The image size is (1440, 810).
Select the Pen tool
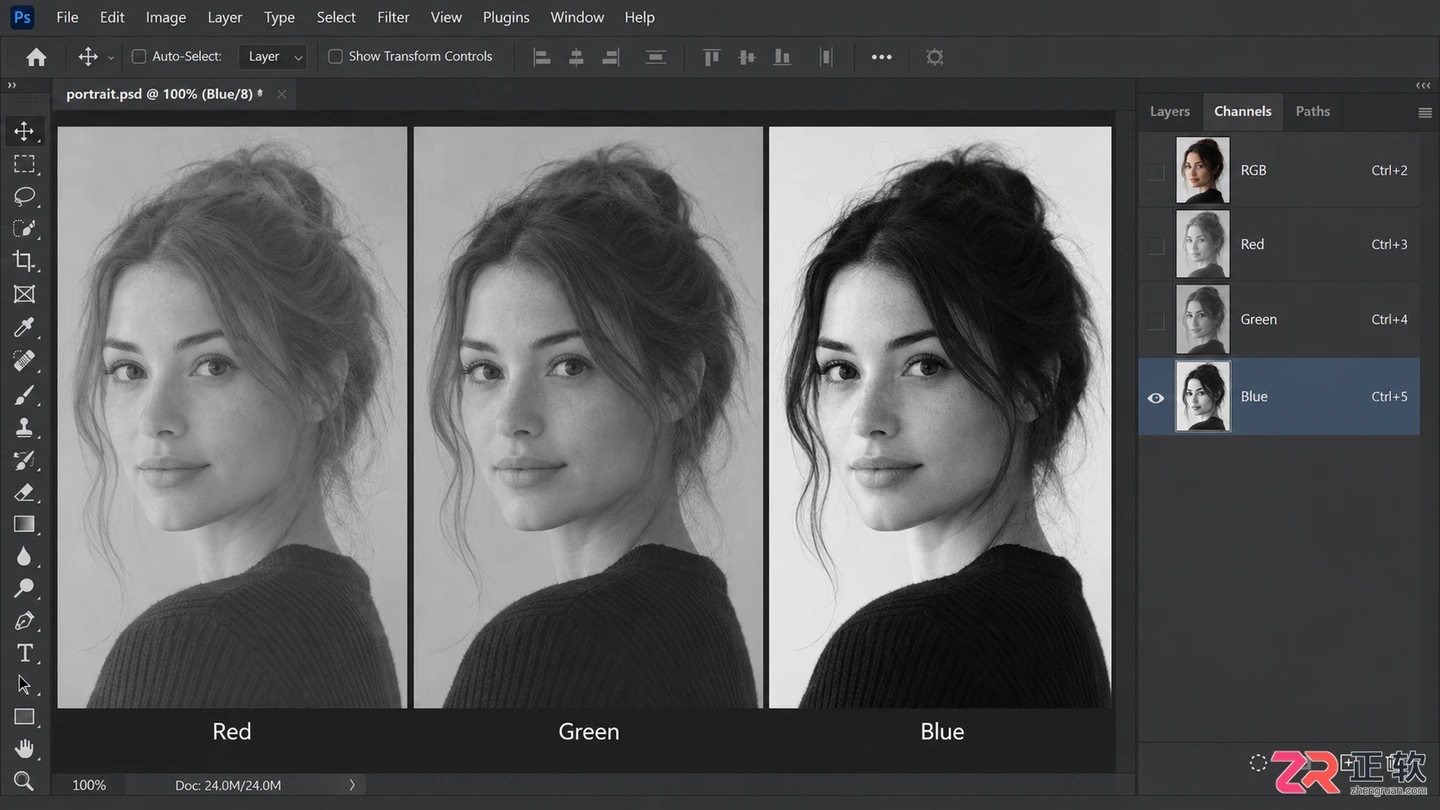pyautogui.click(x=24, y=621)
